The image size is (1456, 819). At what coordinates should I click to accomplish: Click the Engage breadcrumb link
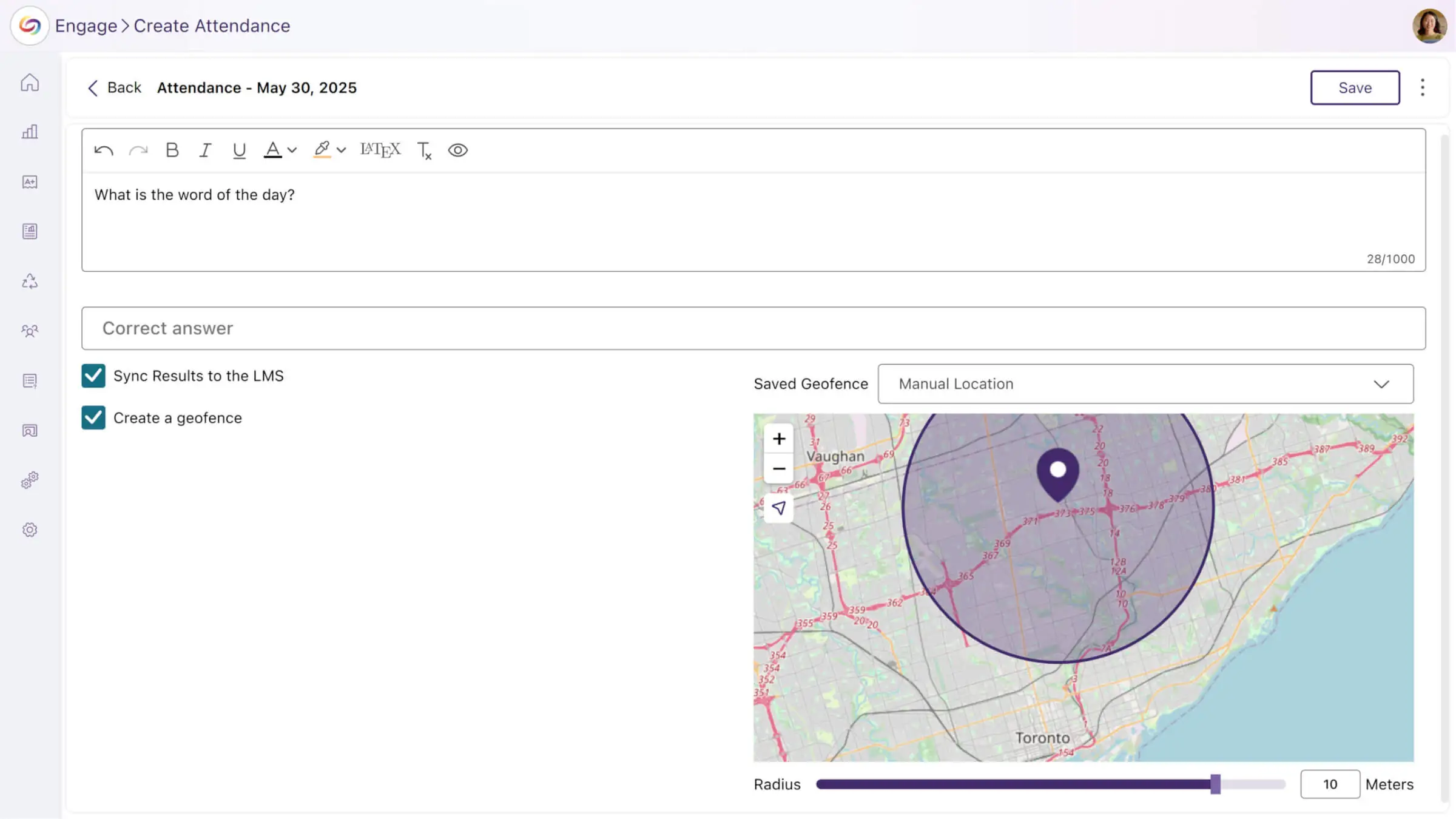[x=86, y=25]
